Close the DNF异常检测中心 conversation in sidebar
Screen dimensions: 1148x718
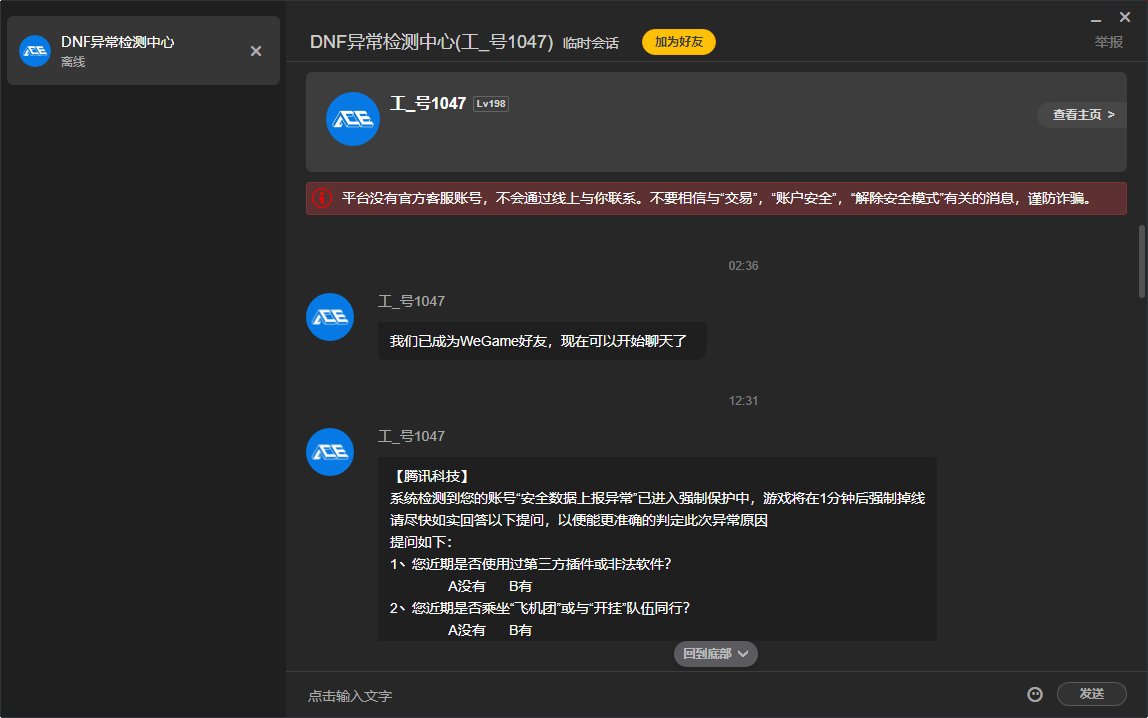256,51
